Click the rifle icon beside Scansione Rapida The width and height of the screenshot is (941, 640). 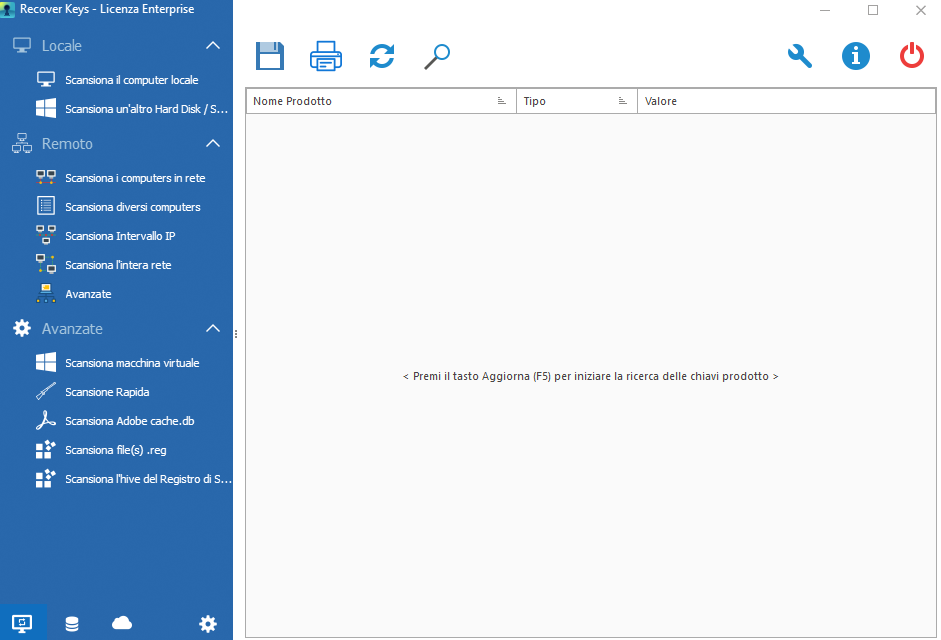point(46,391)
